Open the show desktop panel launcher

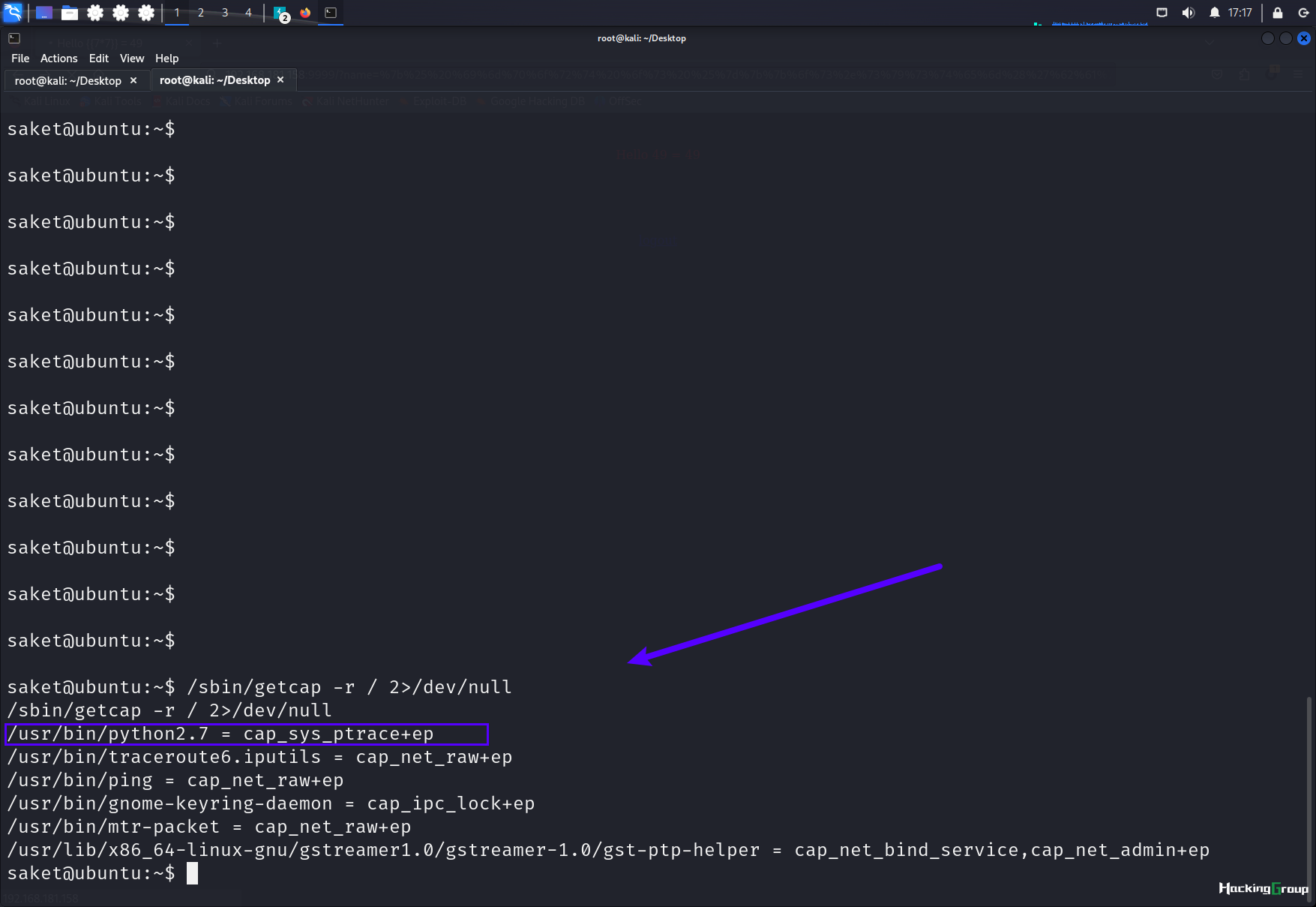click(x=44, y=13)
